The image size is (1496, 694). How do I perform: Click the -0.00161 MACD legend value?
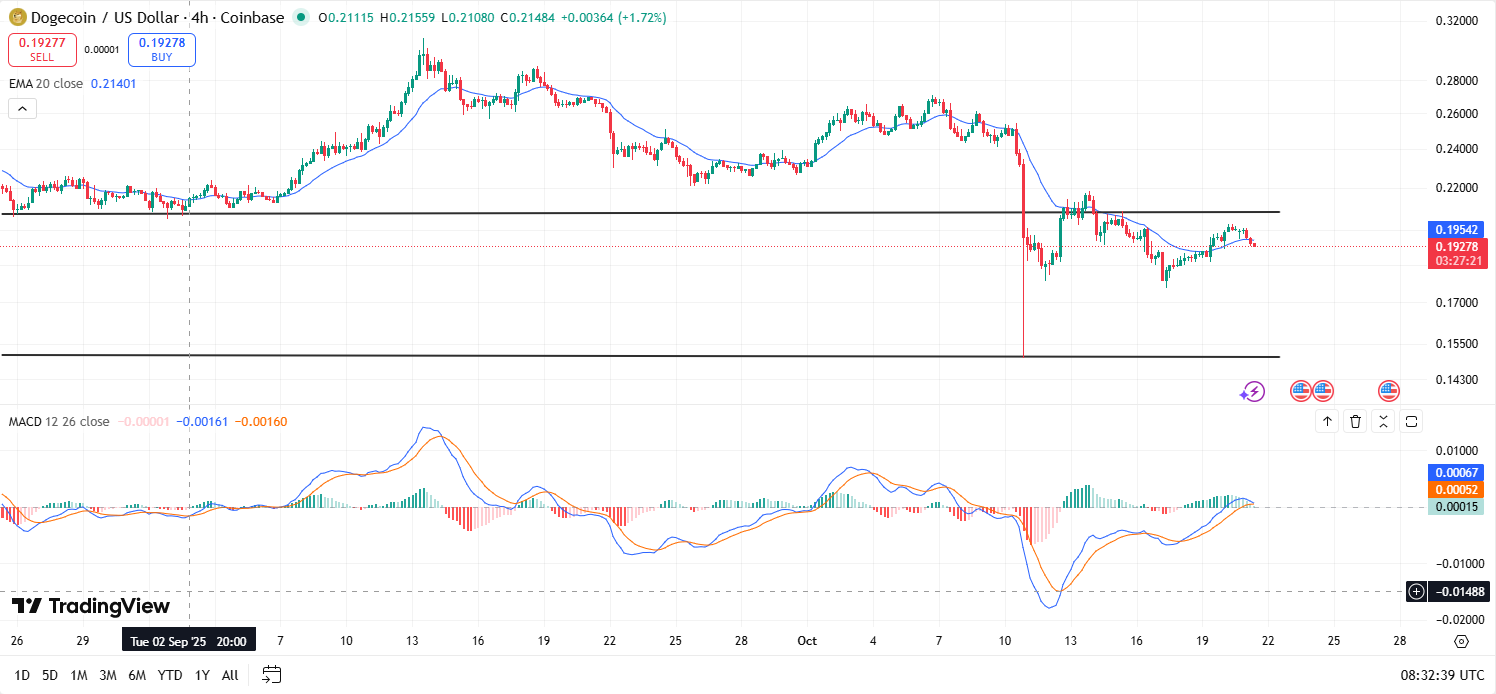[x=204, y=421]
